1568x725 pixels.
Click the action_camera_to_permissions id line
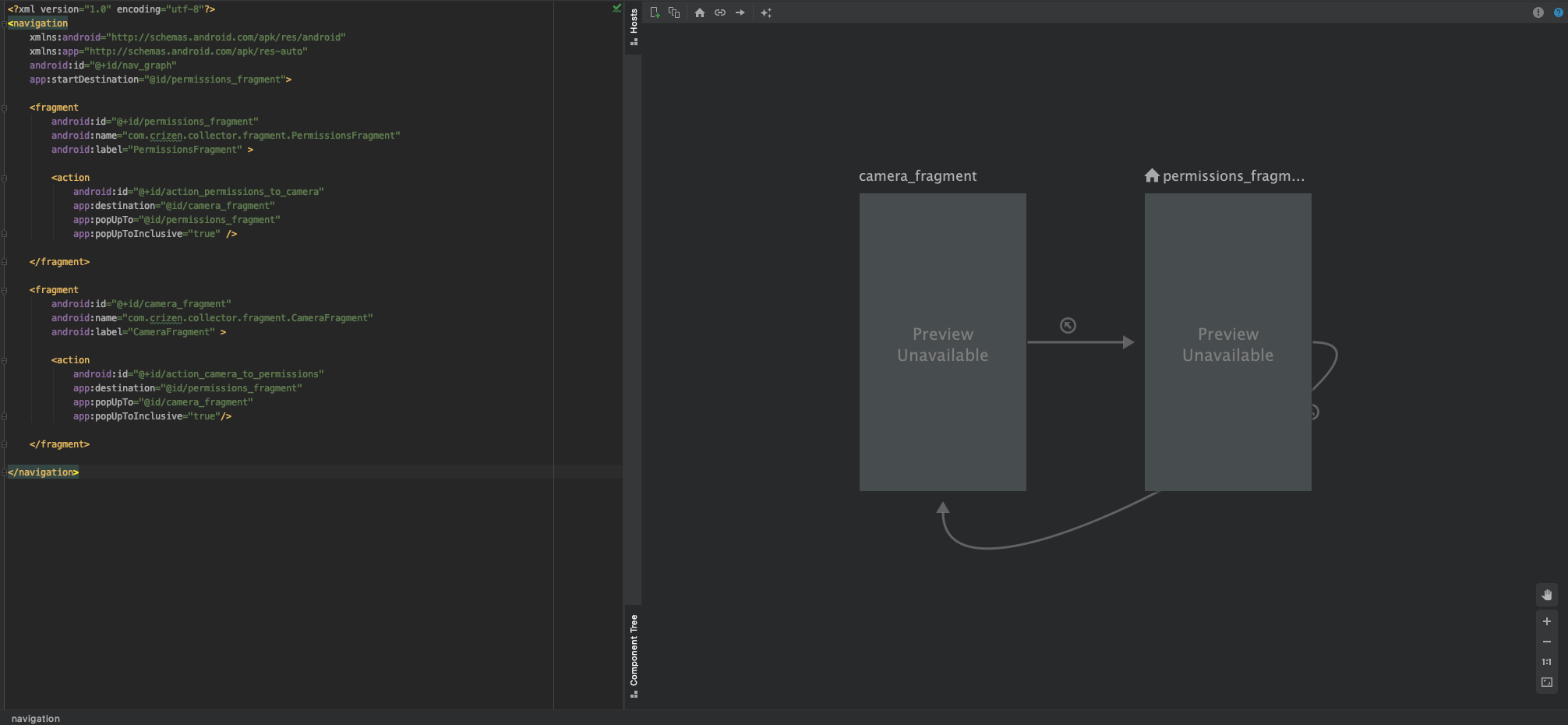point(199,374)
